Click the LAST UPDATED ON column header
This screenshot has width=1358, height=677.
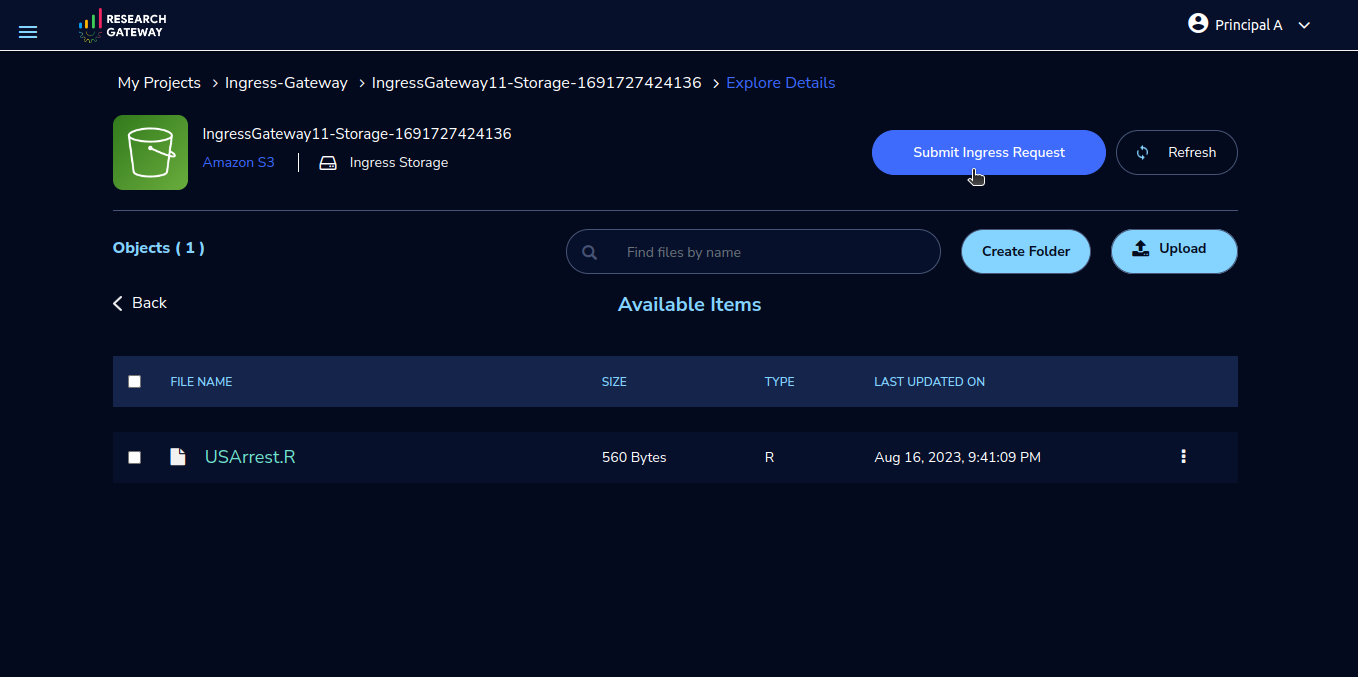[930, 382]
